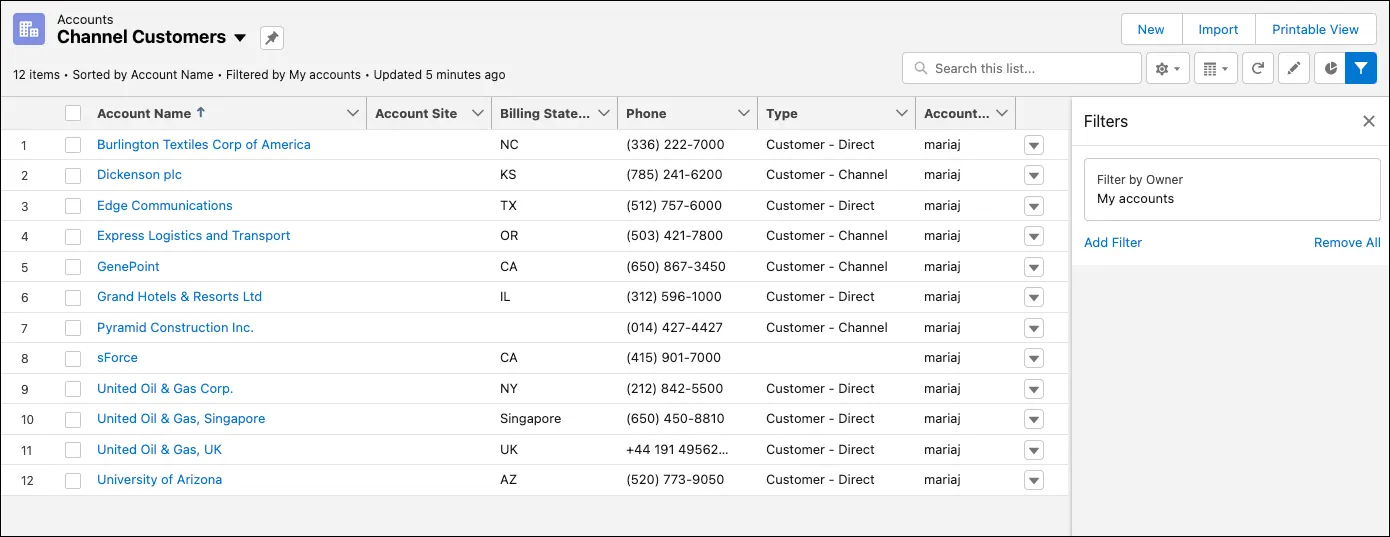Open row actions for University of Arizona
The image size is (1390, 537).
[1034, 480]
